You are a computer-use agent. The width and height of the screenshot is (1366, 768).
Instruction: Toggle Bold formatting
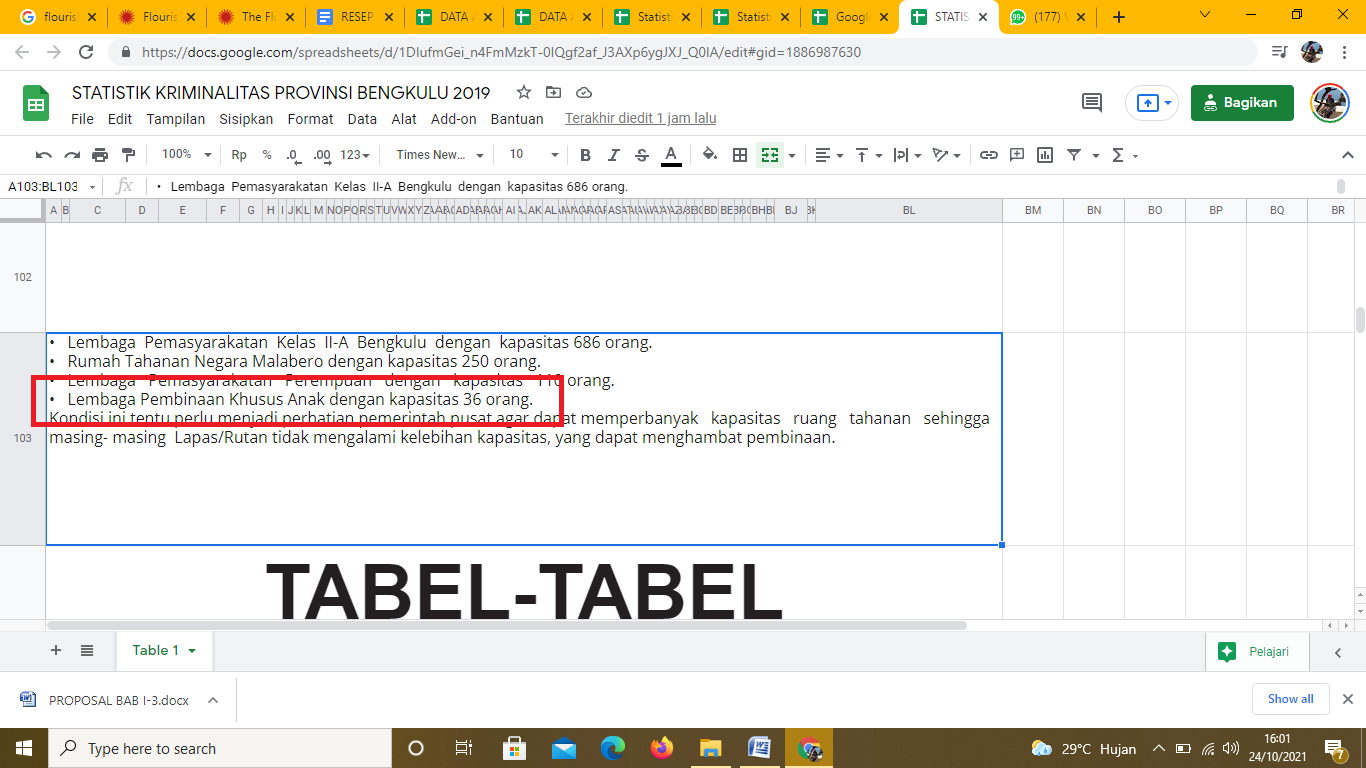[x=586, y=155]
